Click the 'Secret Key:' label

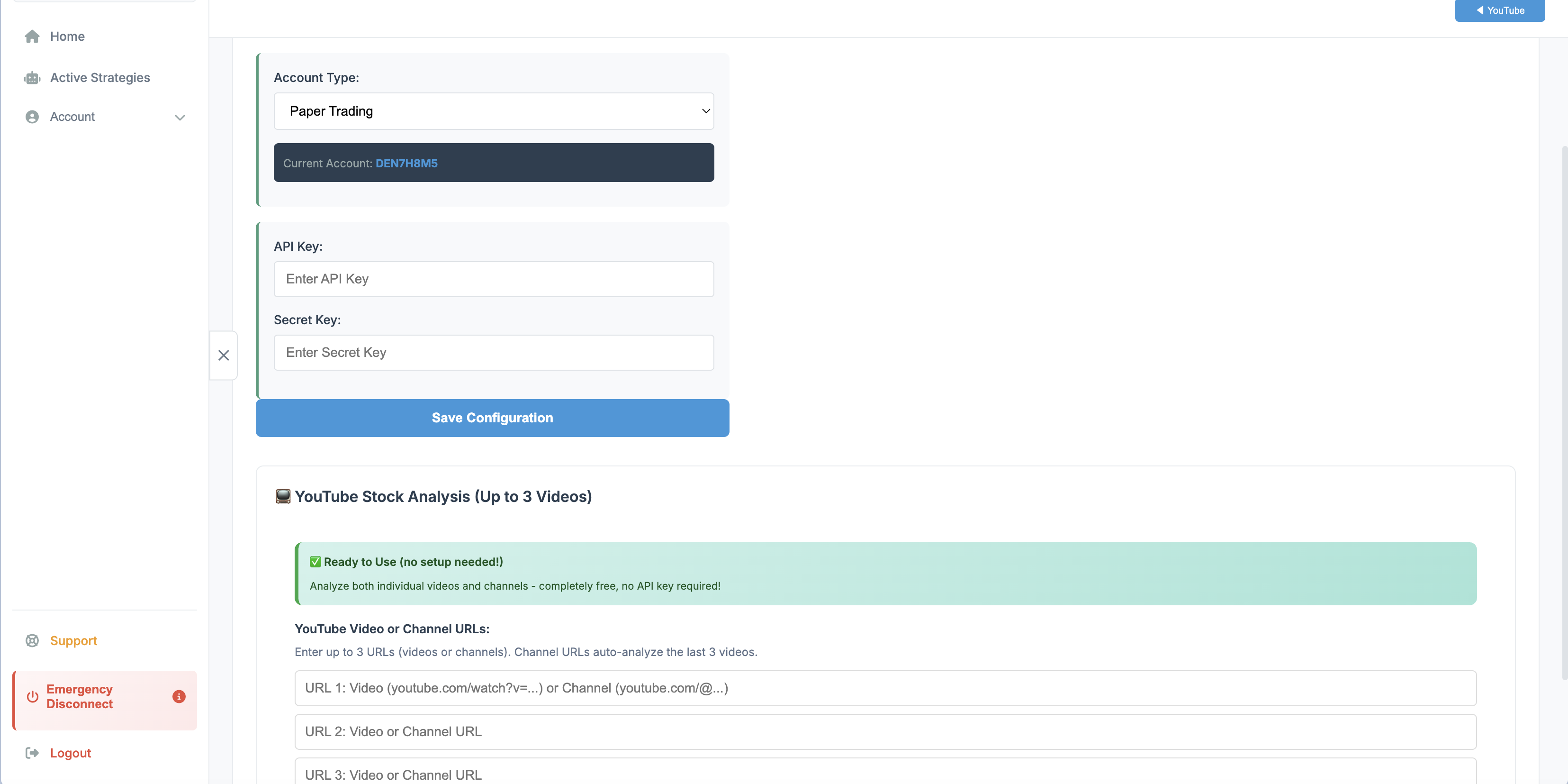[x=307, y=320]
